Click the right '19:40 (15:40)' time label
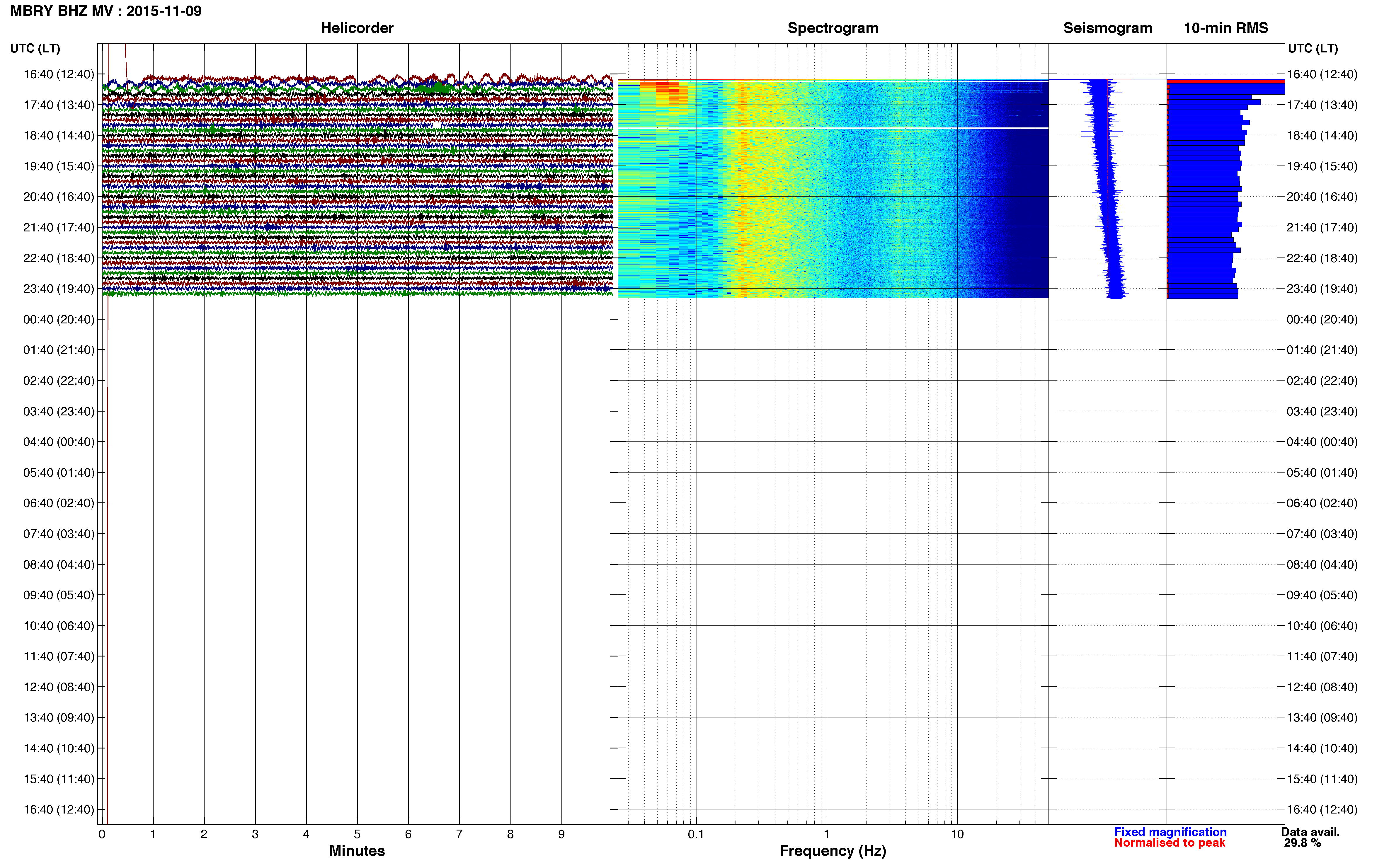Viewport: 1389px width, 868px height. coord(1322,166)
